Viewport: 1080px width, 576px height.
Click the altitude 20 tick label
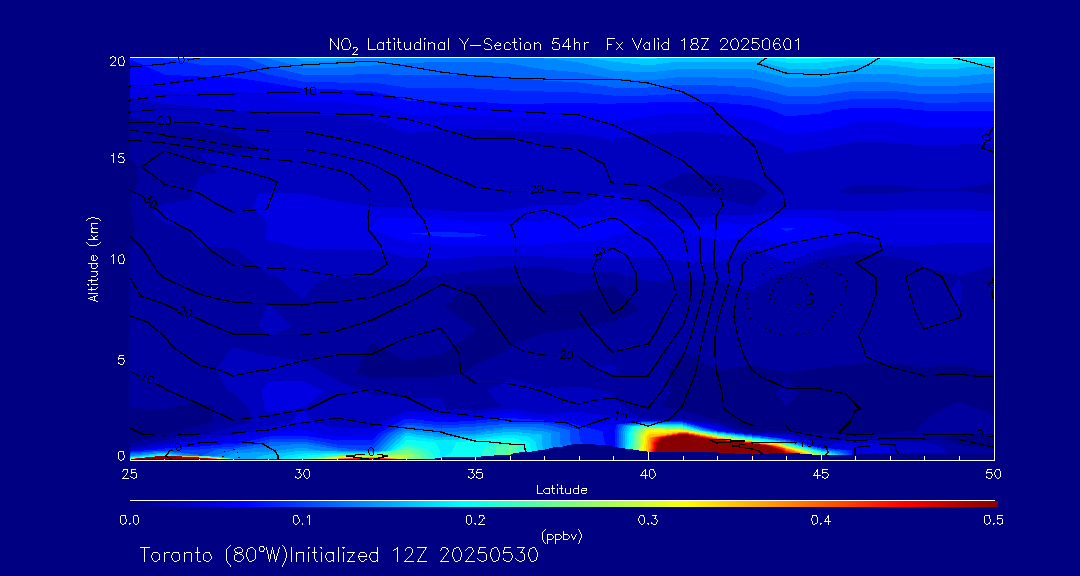click(x=116, y=61)
